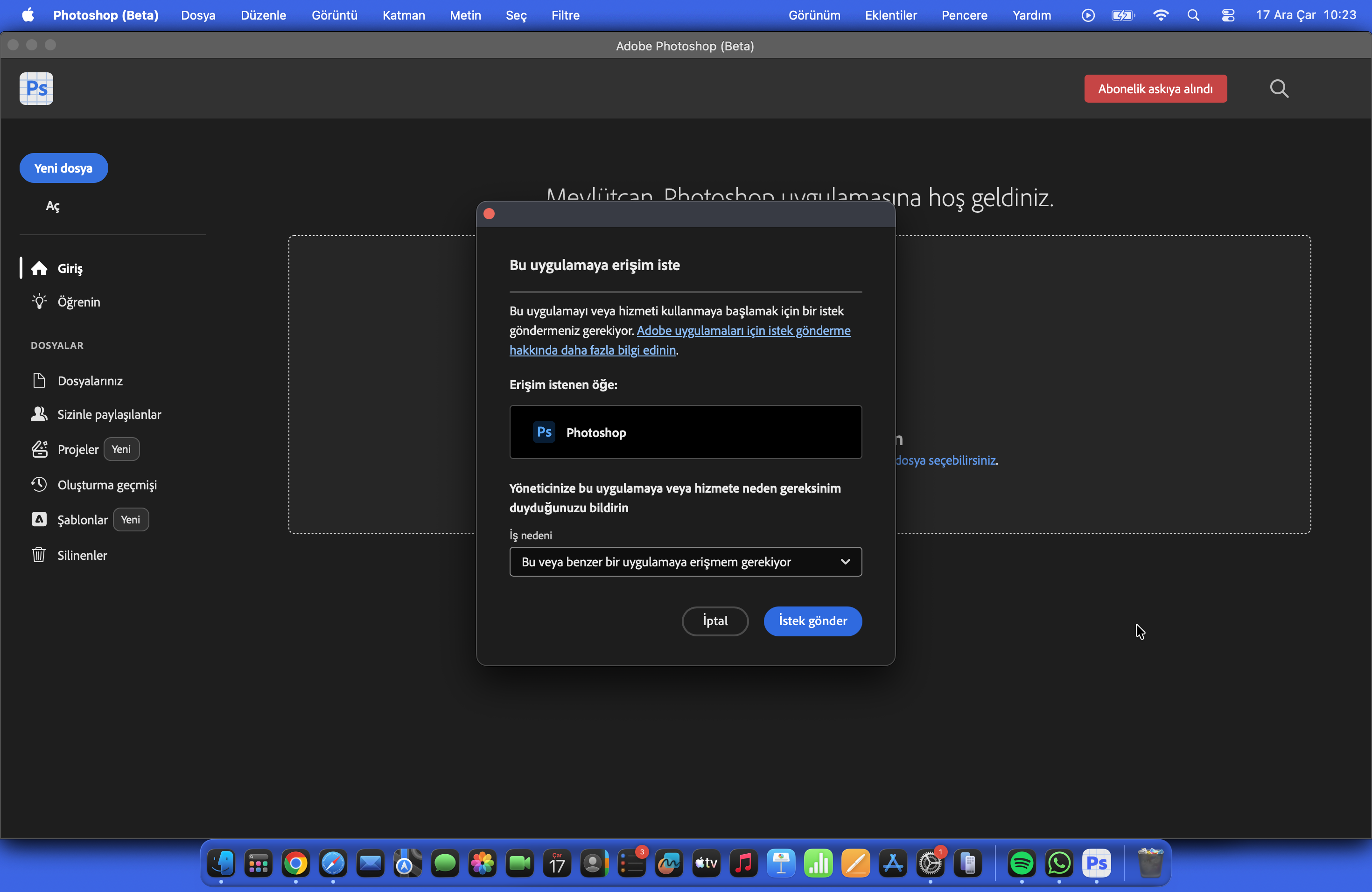Open the Düzenle menu

[264, 15]
